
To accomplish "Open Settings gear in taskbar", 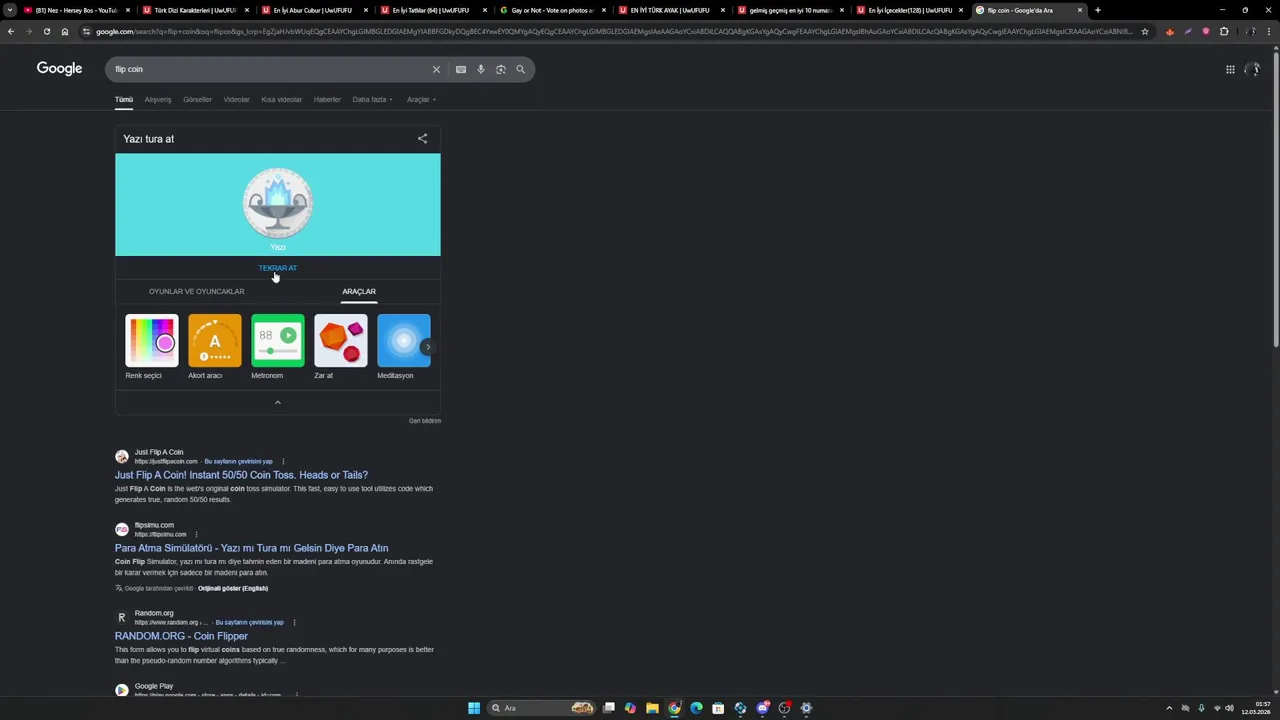I will (x=806, y=708).
